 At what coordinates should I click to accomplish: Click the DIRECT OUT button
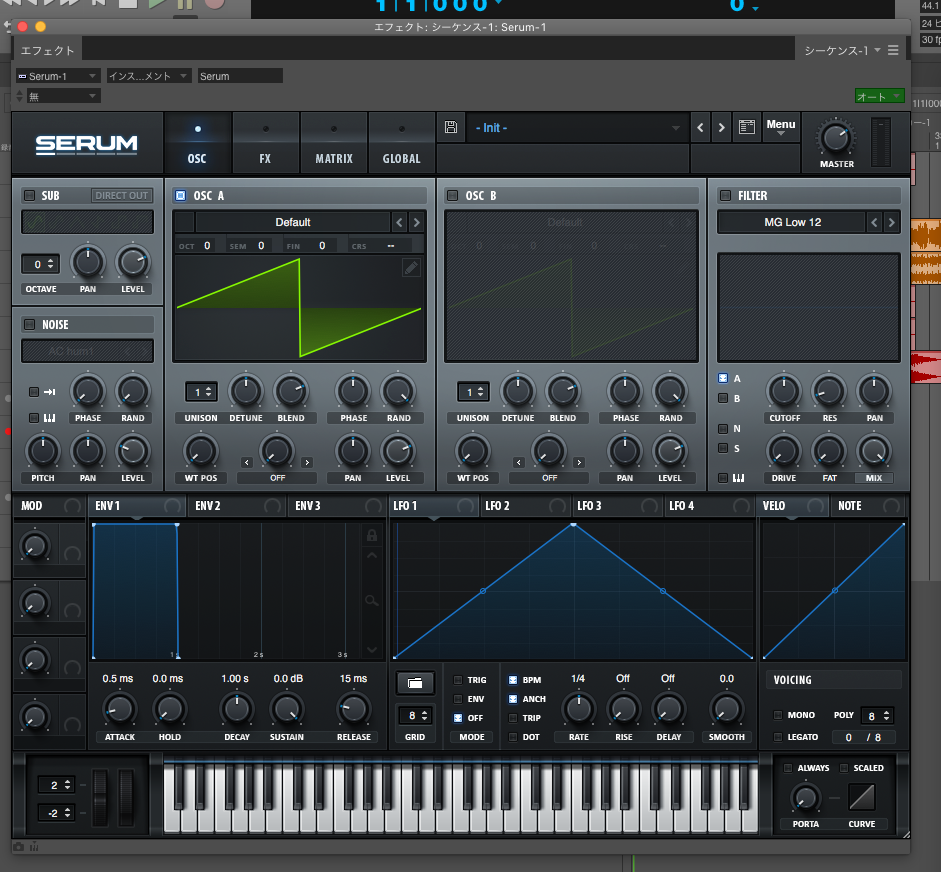[x=122, y=195]
